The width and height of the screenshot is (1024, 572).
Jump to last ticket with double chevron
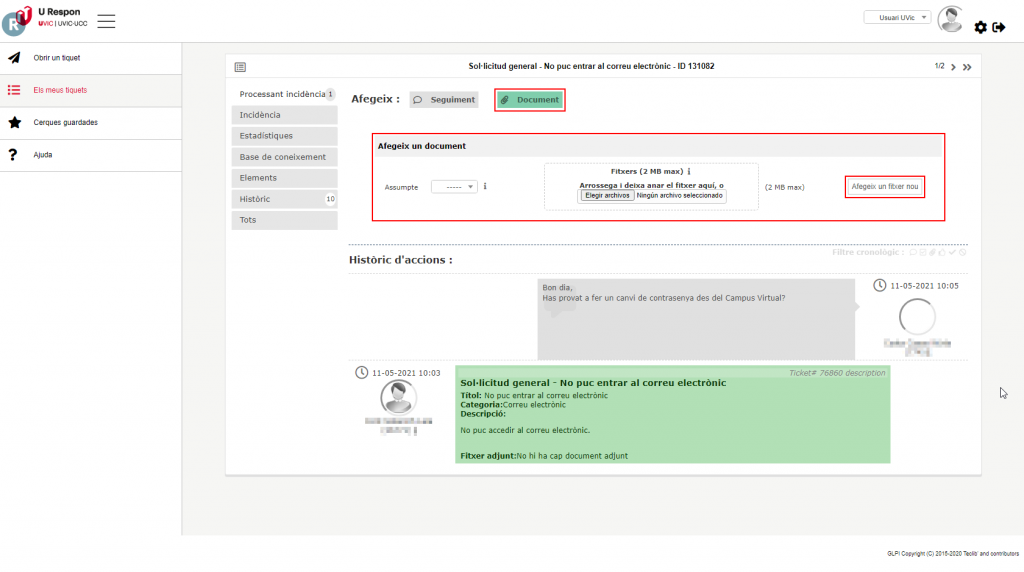967,67
